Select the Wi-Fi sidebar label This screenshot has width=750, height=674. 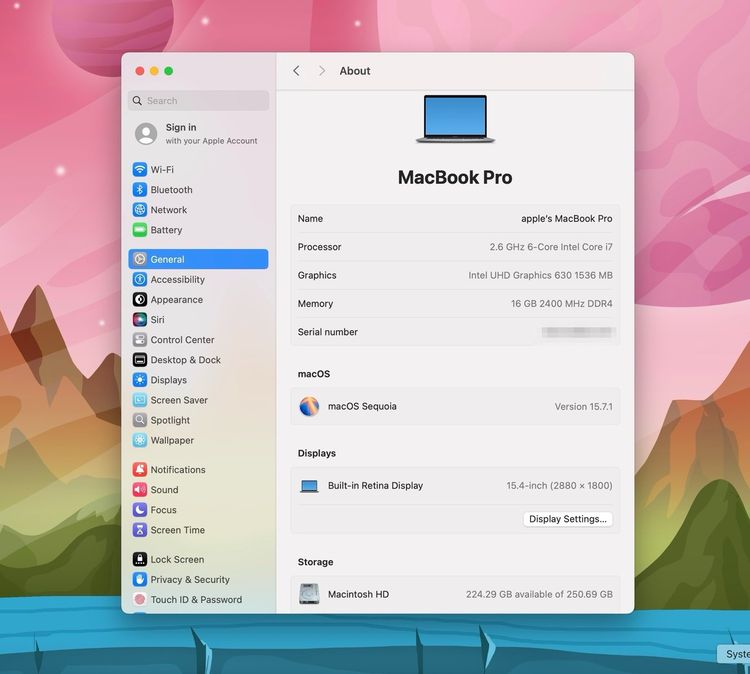162,169
